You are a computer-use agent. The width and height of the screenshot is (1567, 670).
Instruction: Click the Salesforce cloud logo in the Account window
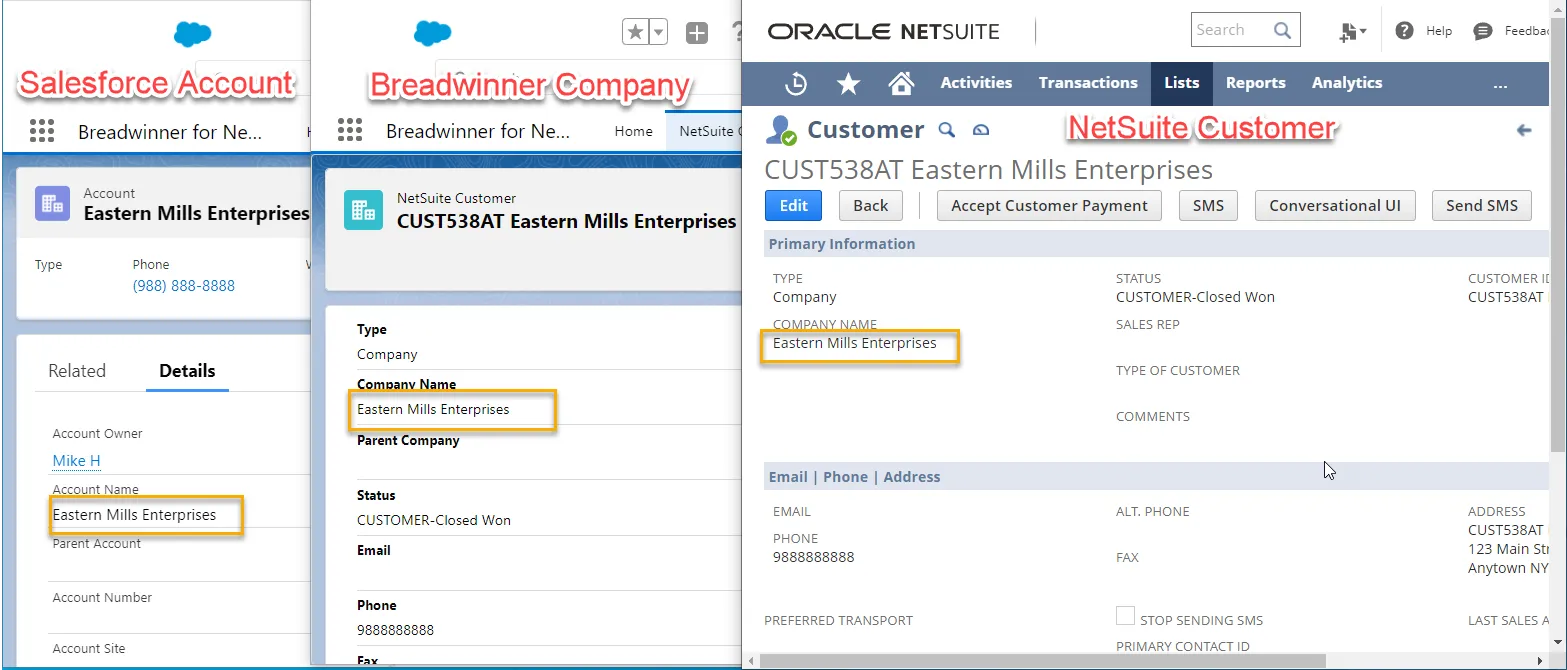click(192, 34)
